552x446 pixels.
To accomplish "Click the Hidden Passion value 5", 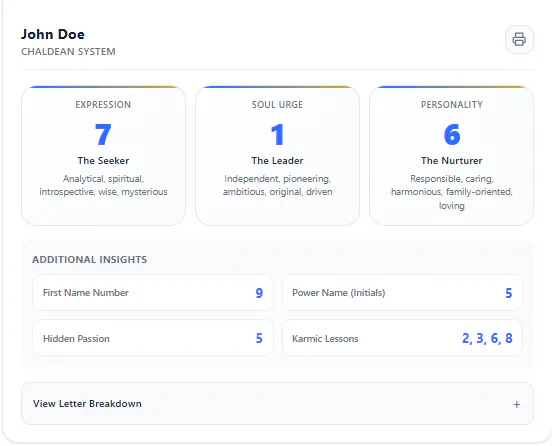I will [x=259, y=338].
